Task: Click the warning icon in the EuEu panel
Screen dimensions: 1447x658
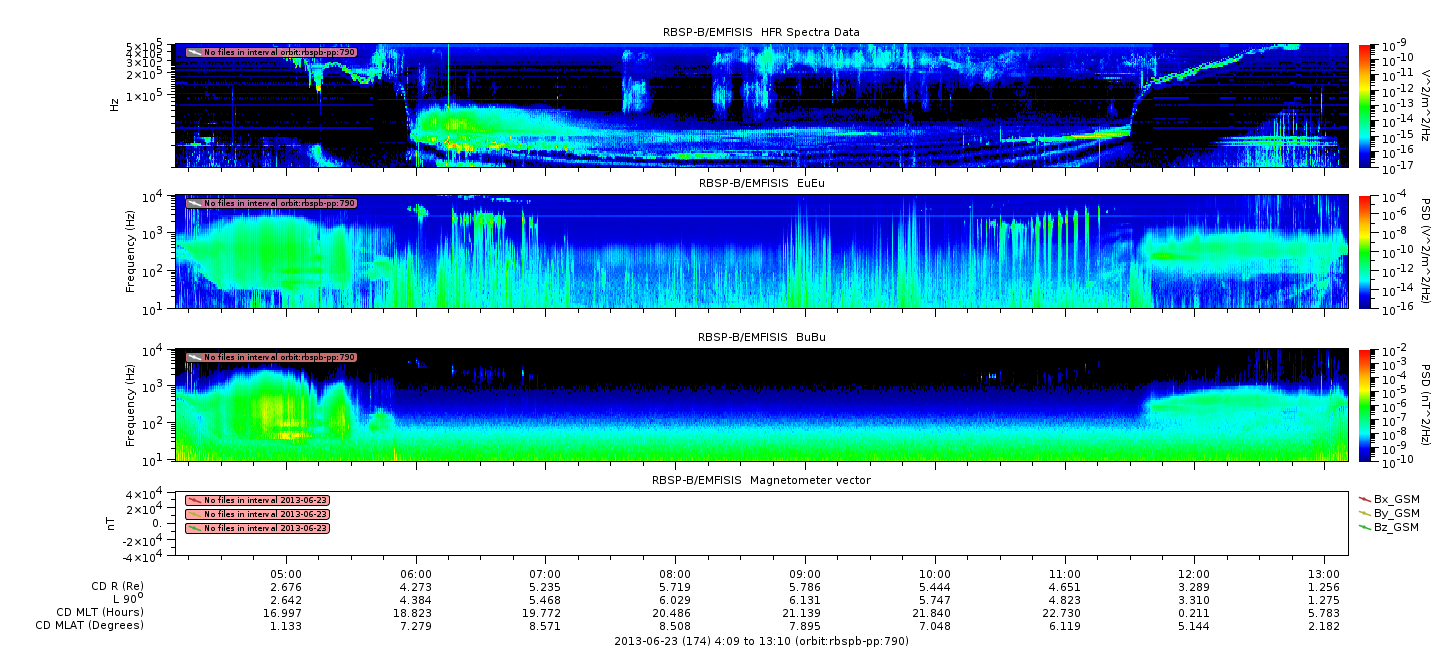Action: click(x=194, y=203)
